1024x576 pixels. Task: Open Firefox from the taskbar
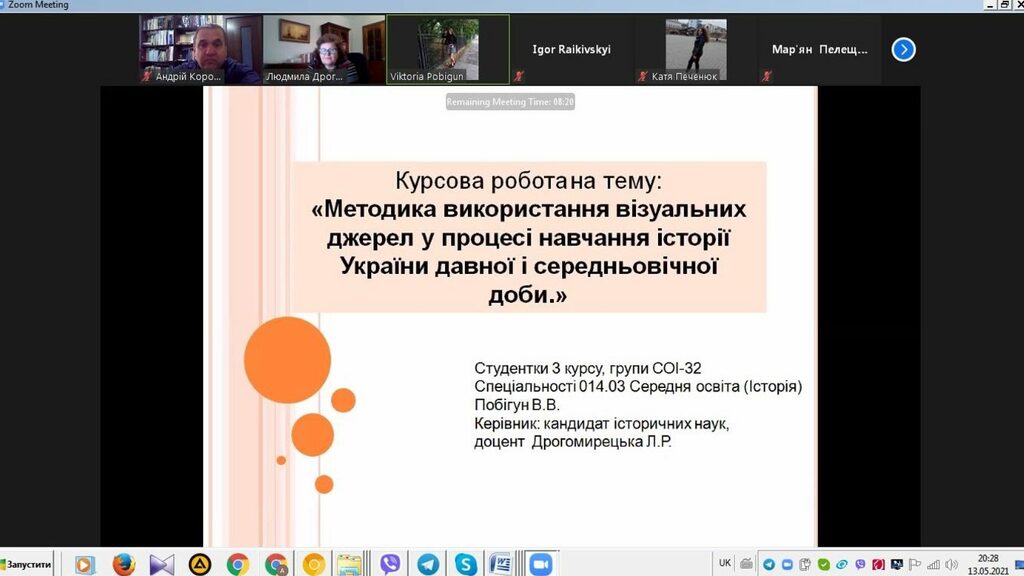click(124, 564)
